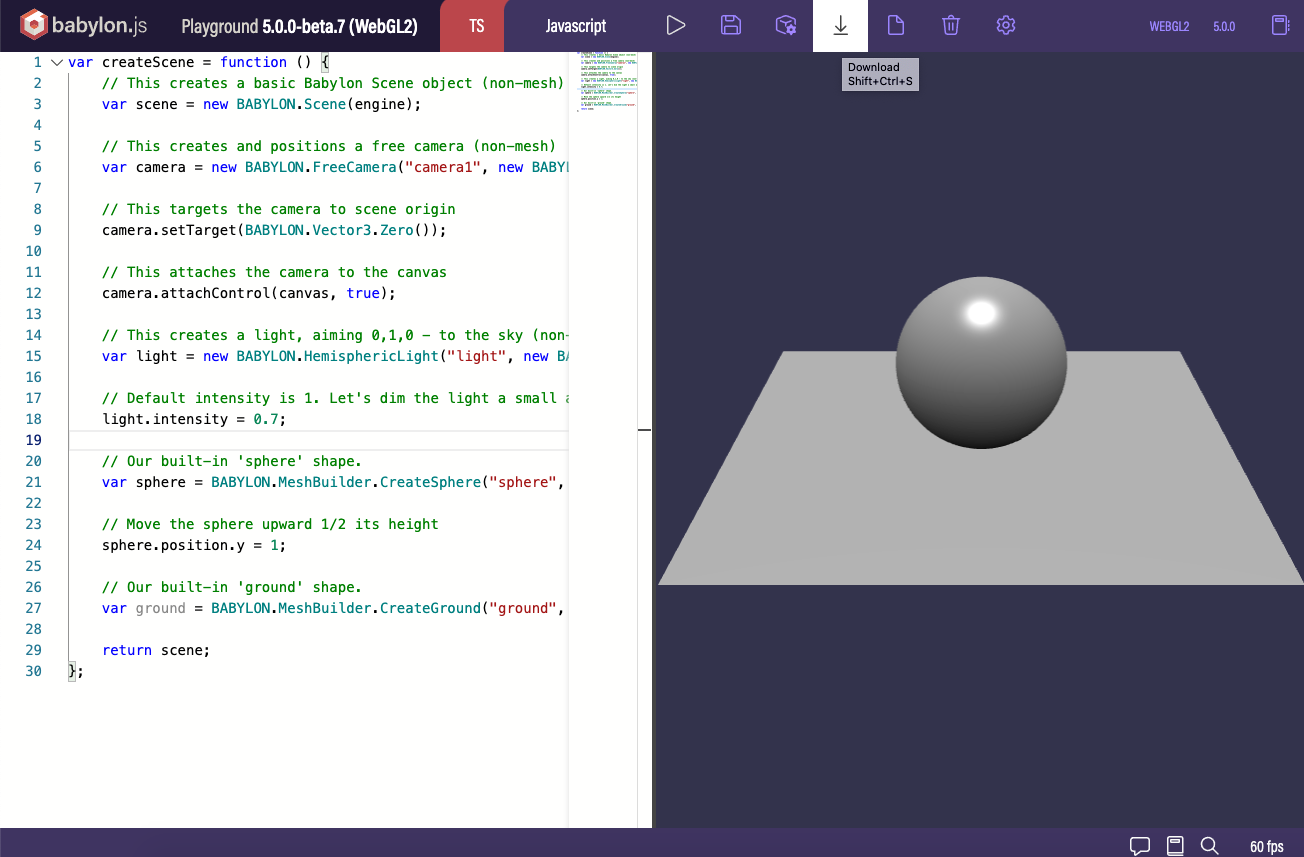Screen dimensions: 1304x857
Task: Create a new file with the page icon
Action: [x=896, y=26]
